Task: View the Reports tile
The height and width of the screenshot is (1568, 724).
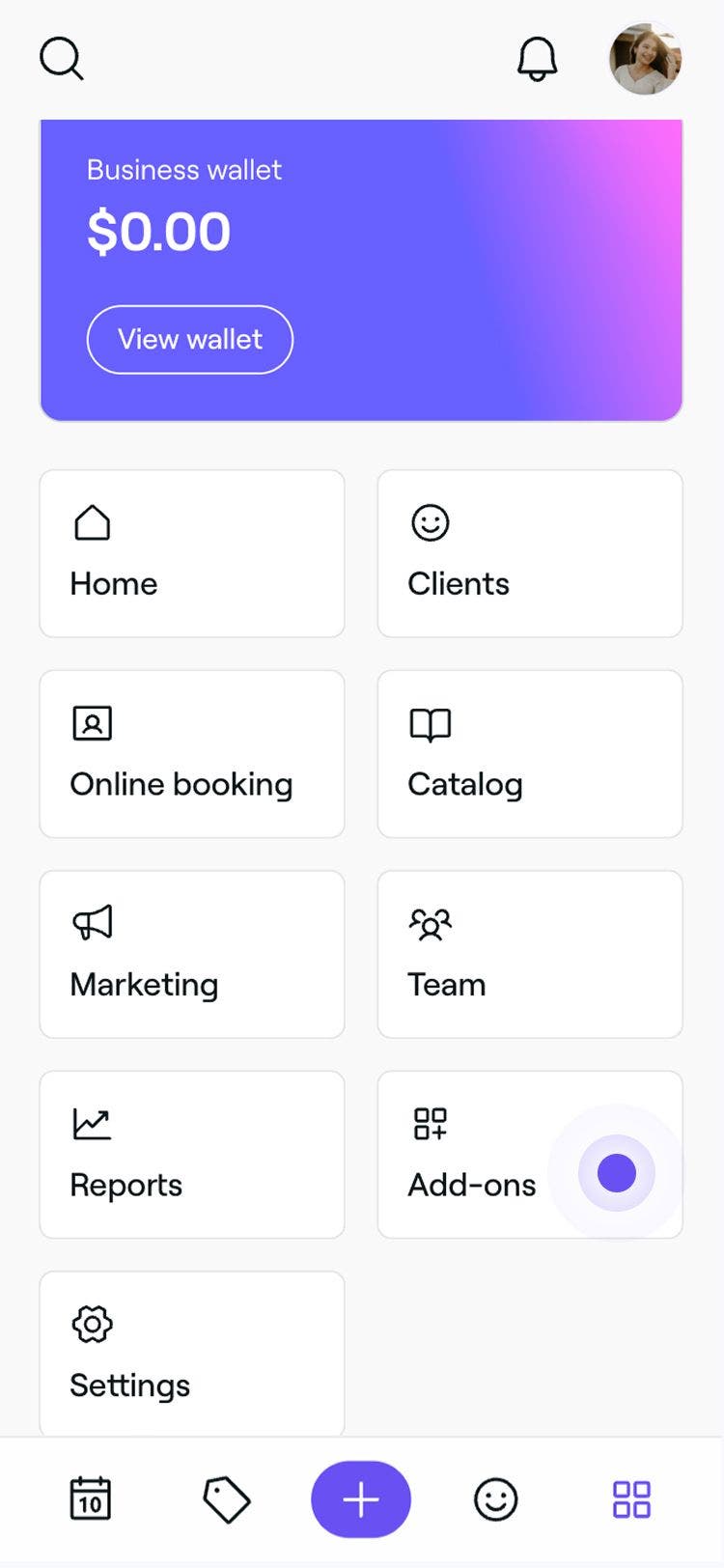Action: (191, 1155)
